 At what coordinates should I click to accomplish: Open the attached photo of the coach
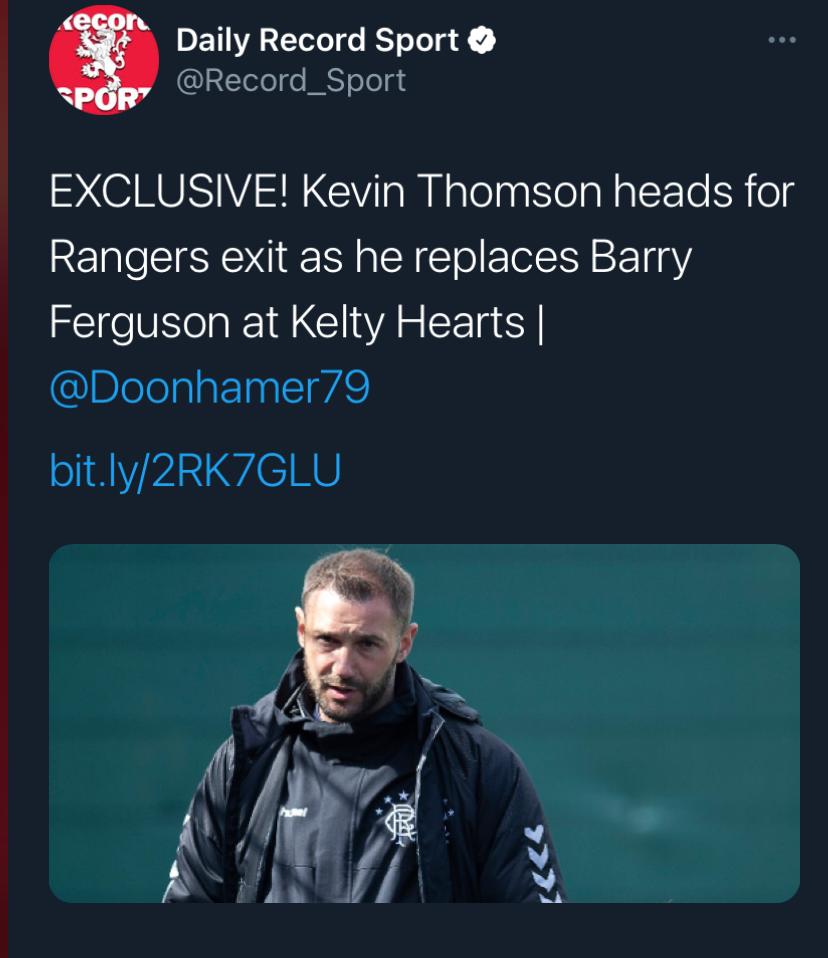424,723
